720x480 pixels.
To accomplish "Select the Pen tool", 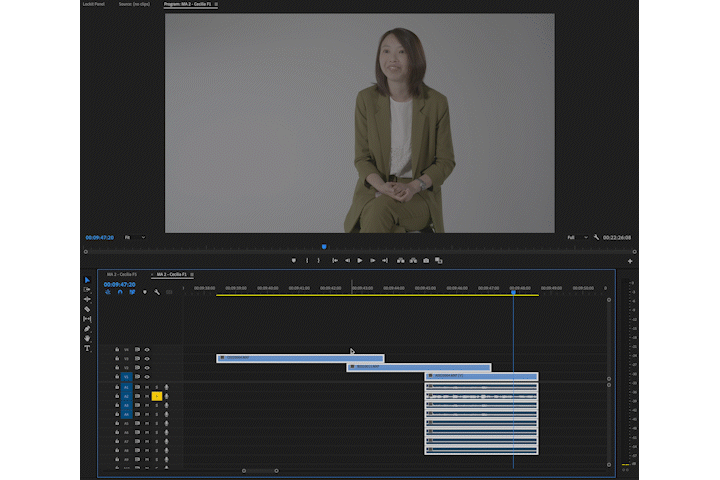I will [x=87, y=328].
